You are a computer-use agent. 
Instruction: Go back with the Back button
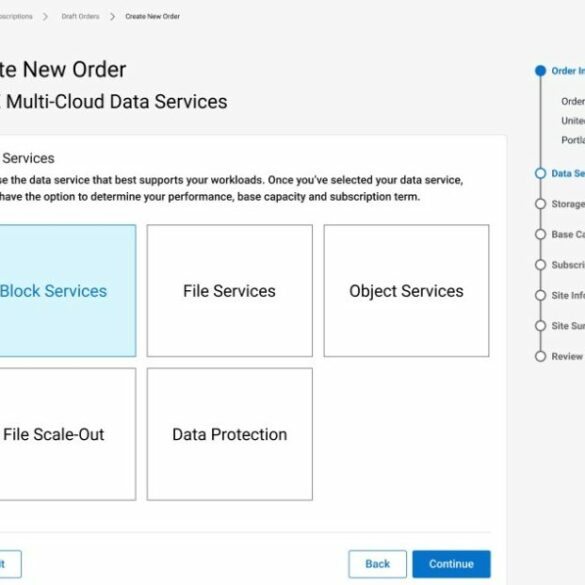(x=378, y=564)
